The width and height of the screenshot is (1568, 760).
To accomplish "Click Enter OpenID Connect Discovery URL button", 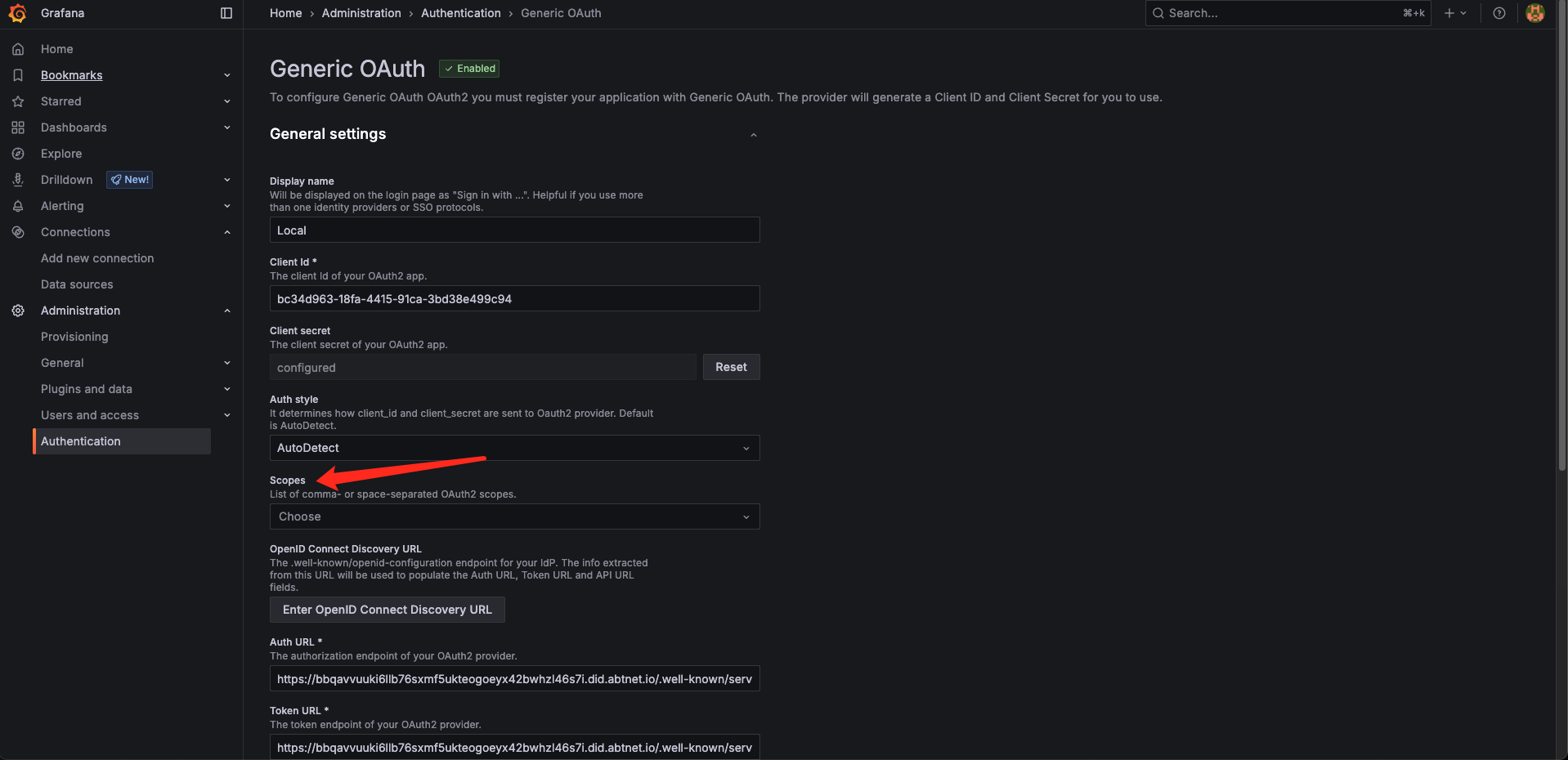I will coord(387,610).
